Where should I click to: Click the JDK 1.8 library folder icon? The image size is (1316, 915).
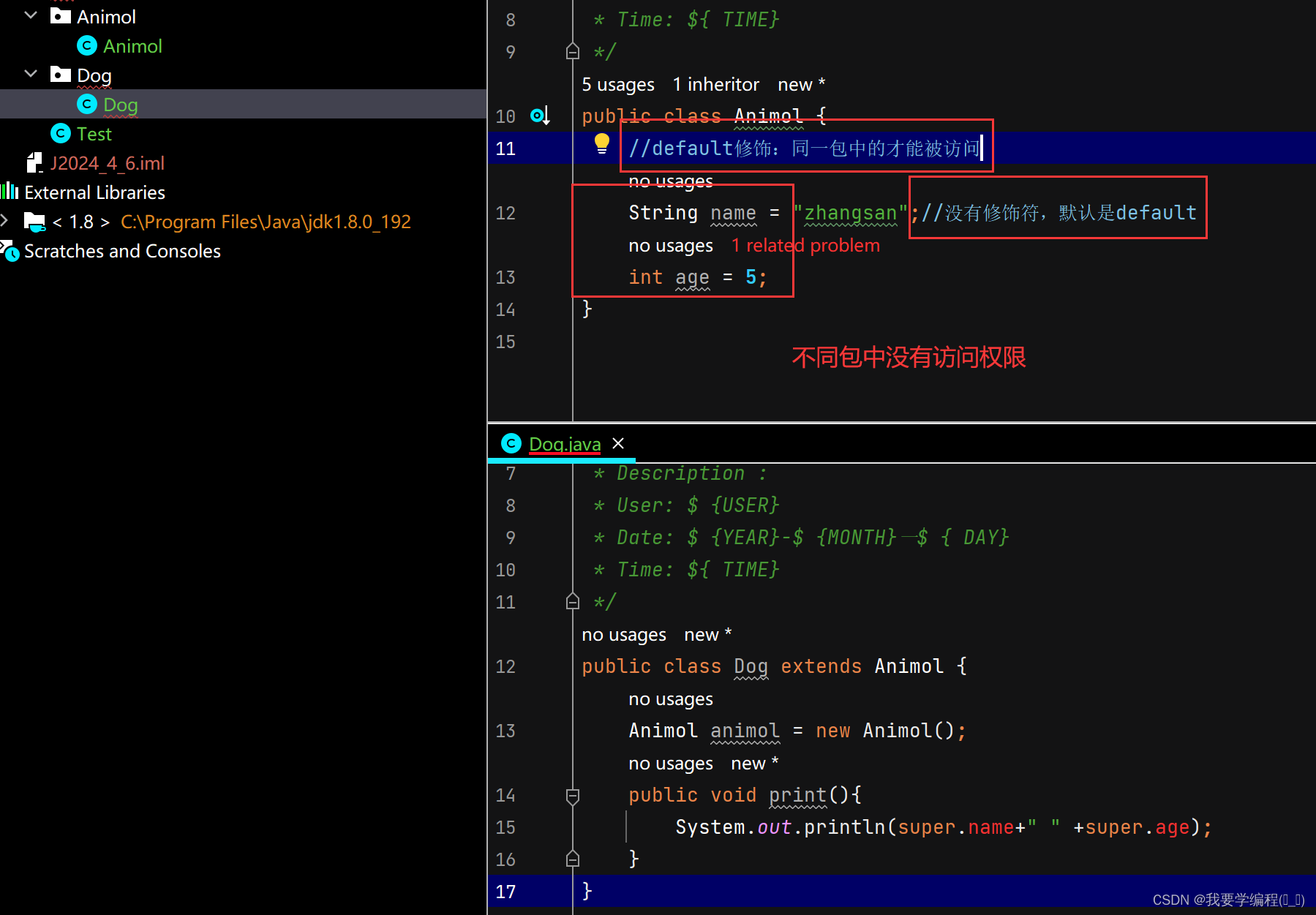(34, 221)
